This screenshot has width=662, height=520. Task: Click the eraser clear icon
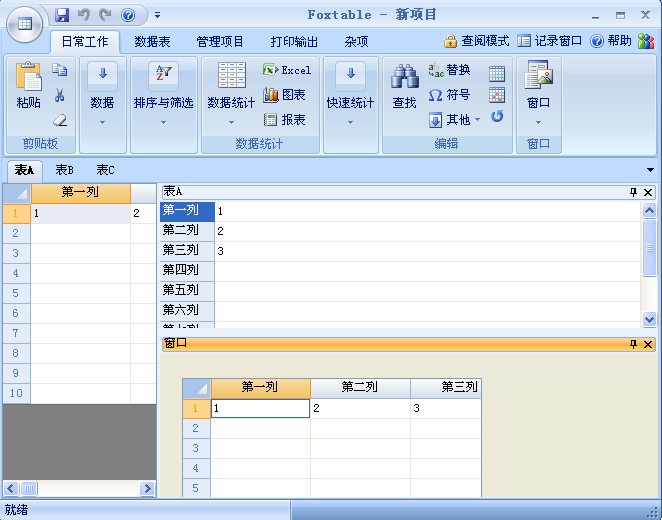(60, 120)
